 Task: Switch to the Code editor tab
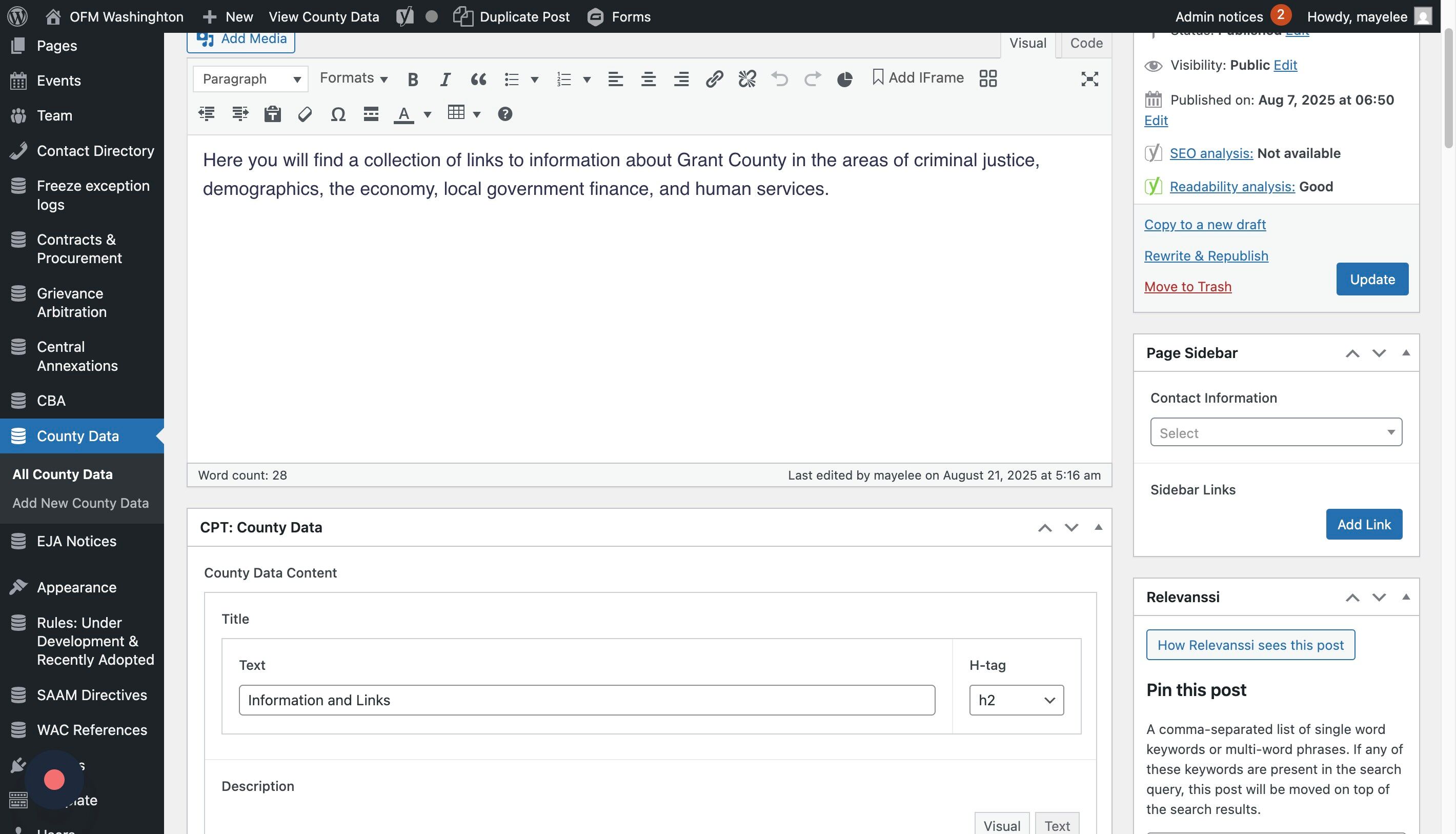coord(1086,44)
